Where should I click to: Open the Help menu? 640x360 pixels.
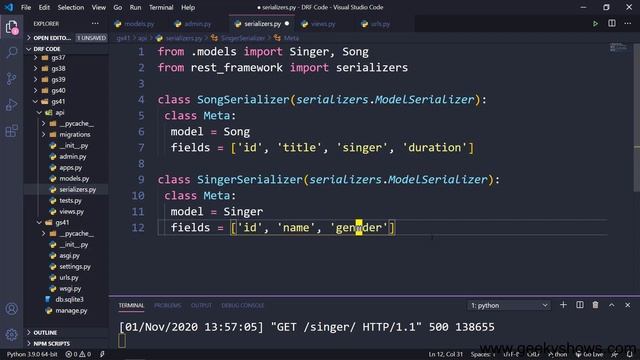188,7
